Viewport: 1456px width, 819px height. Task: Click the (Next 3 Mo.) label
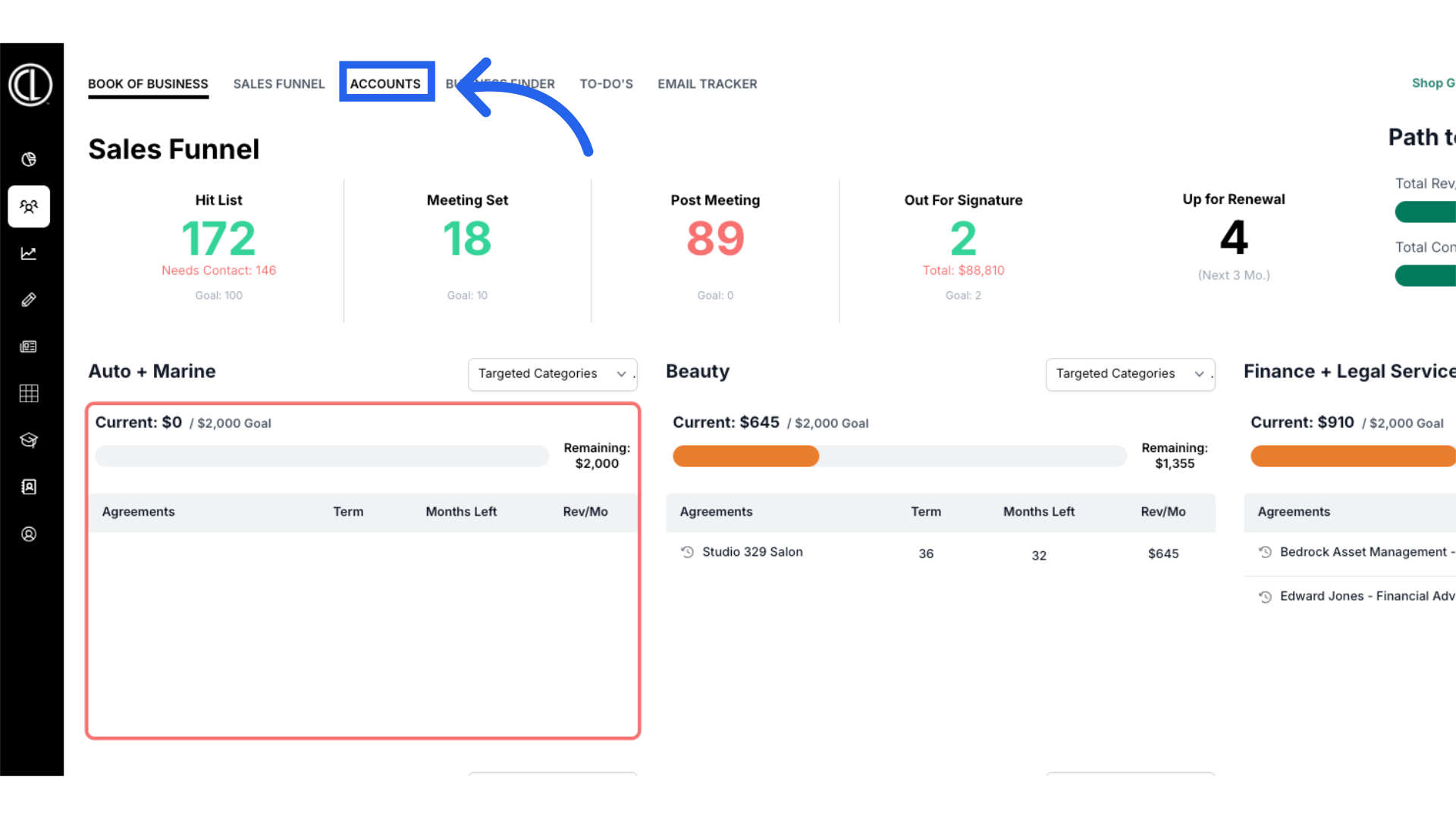(1234, 275)
